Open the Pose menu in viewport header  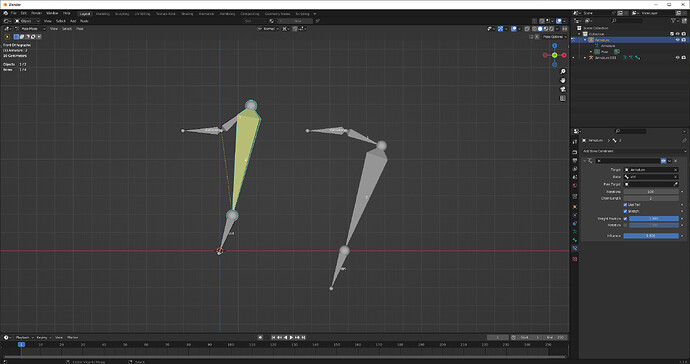tap(80, 29)
